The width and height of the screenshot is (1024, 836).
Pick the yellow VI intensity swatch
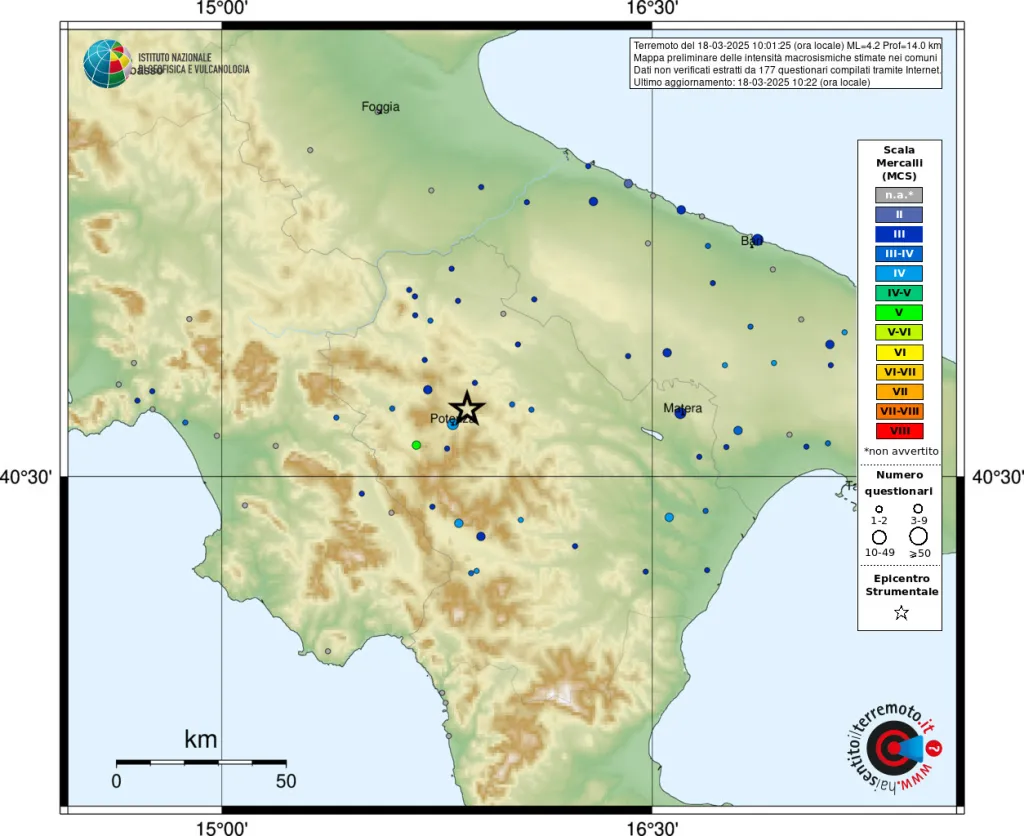899,352
